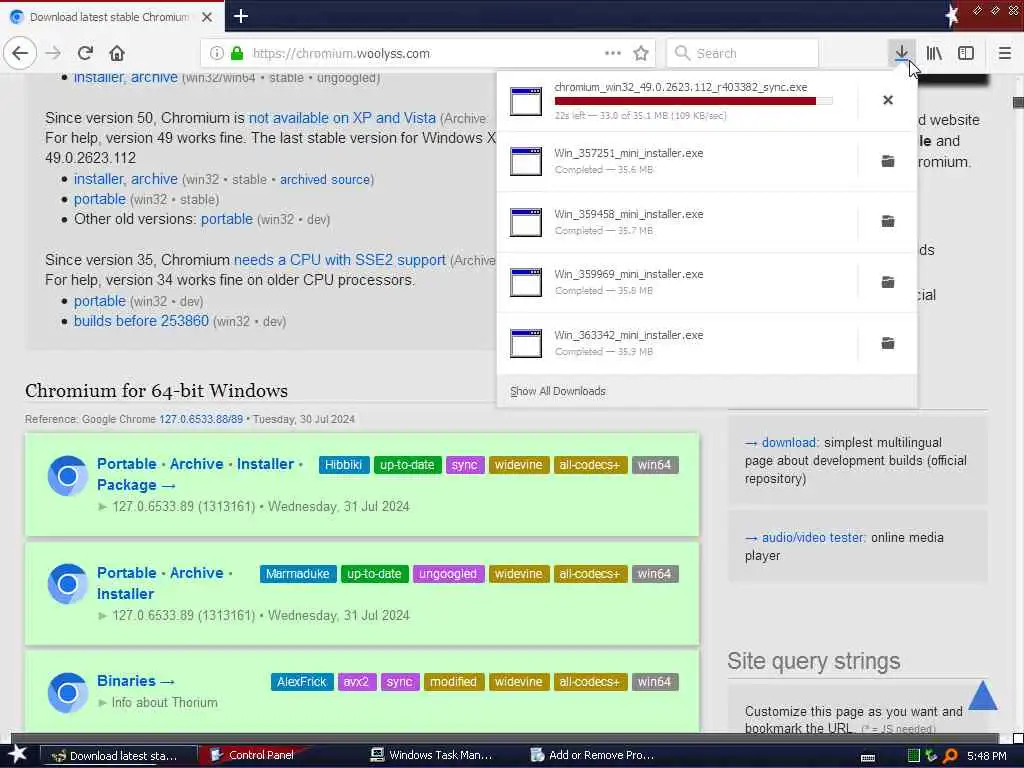
Task: Reload the current page
Action: [85, 54]
